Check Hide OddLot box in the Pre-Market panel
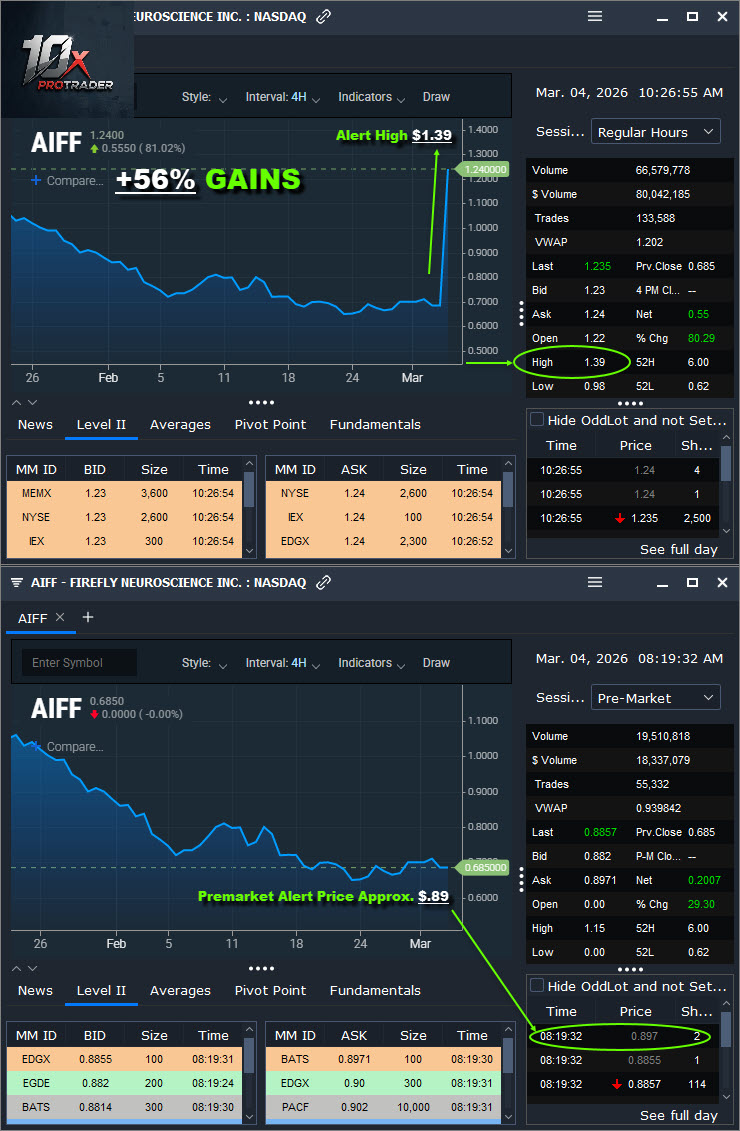This screenshot has height=1131, width=740. [x=537, y=986]
